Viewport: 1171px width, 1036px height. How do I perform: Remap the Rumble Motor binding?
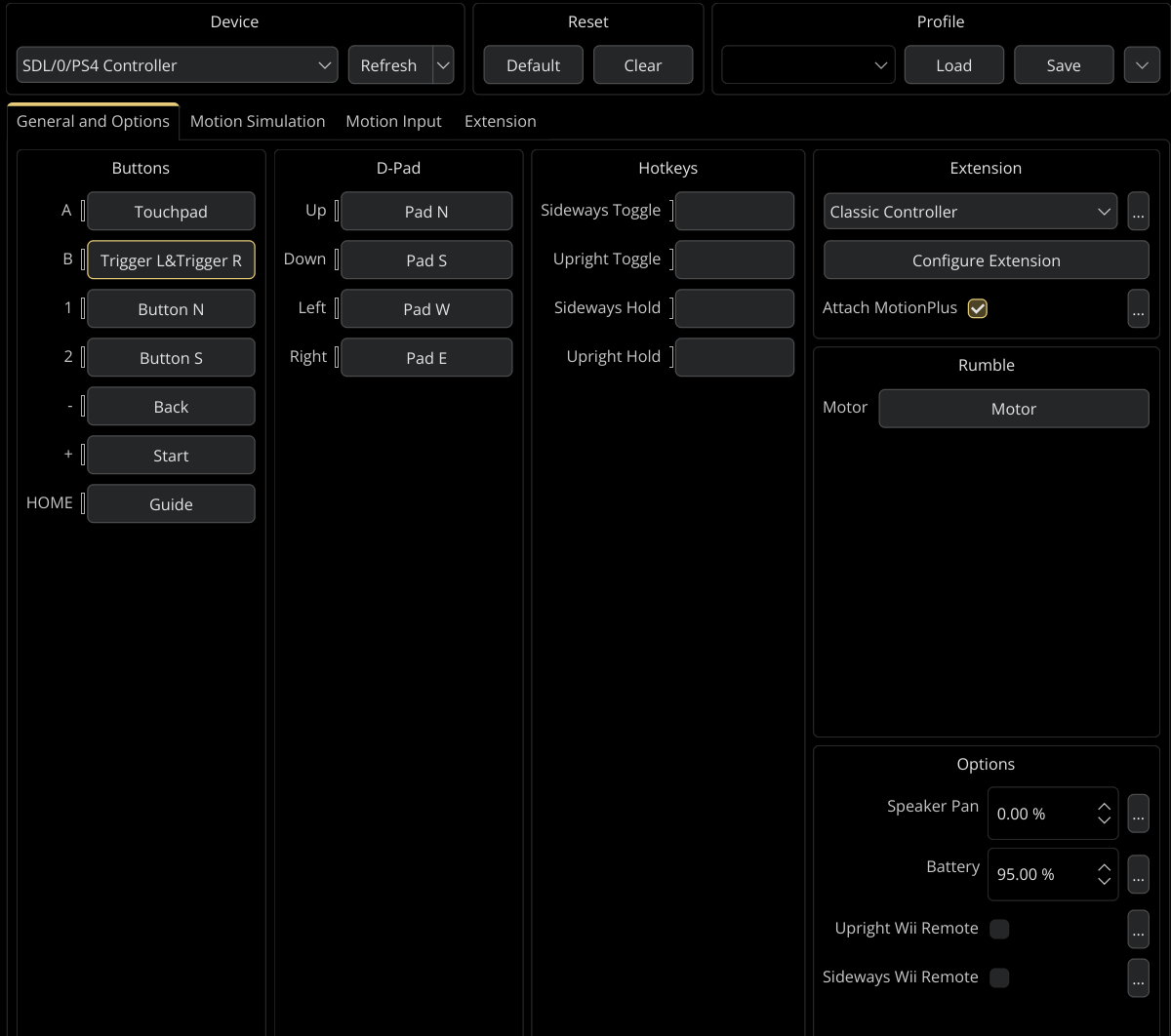[x=1014, y=409]
